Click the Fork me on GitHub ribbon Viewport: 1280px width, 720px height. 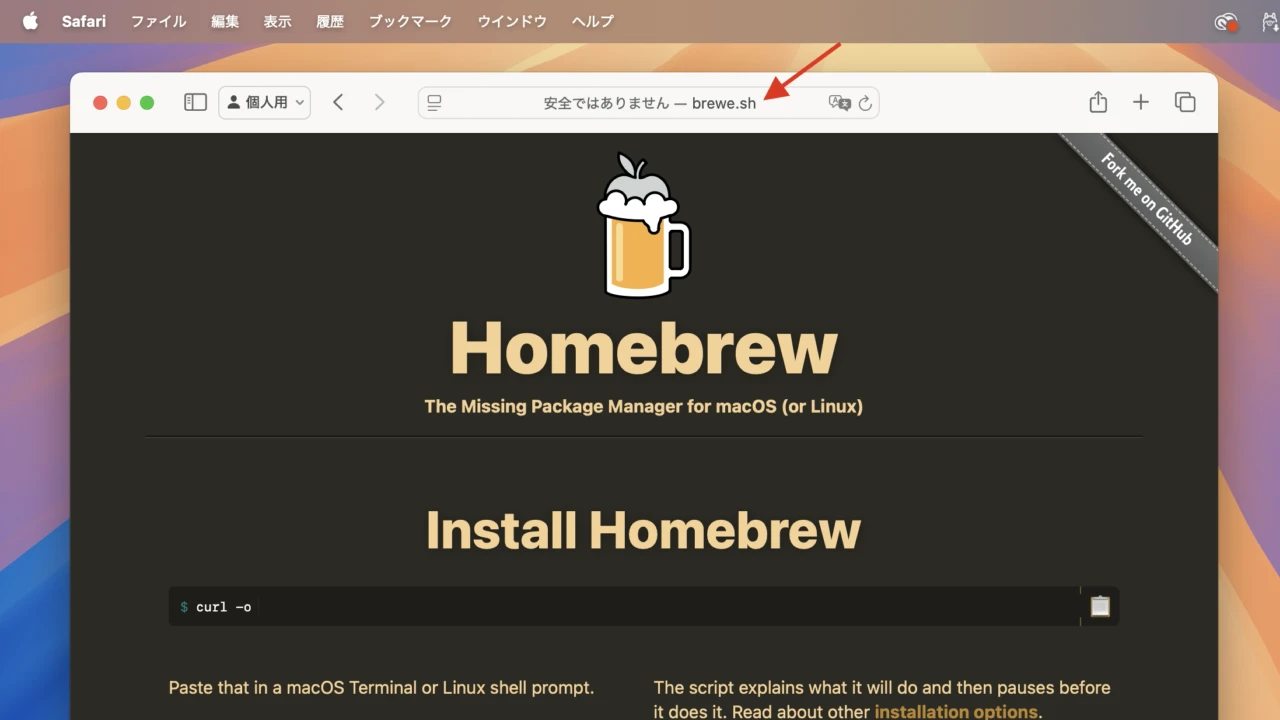pos(1146,199)
